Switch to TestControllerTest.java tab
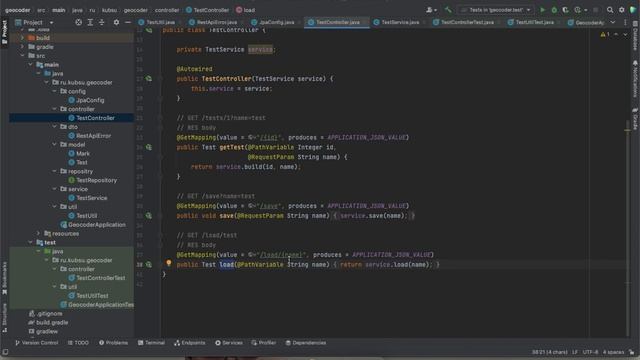640x360 pixels. coord(463,22)
